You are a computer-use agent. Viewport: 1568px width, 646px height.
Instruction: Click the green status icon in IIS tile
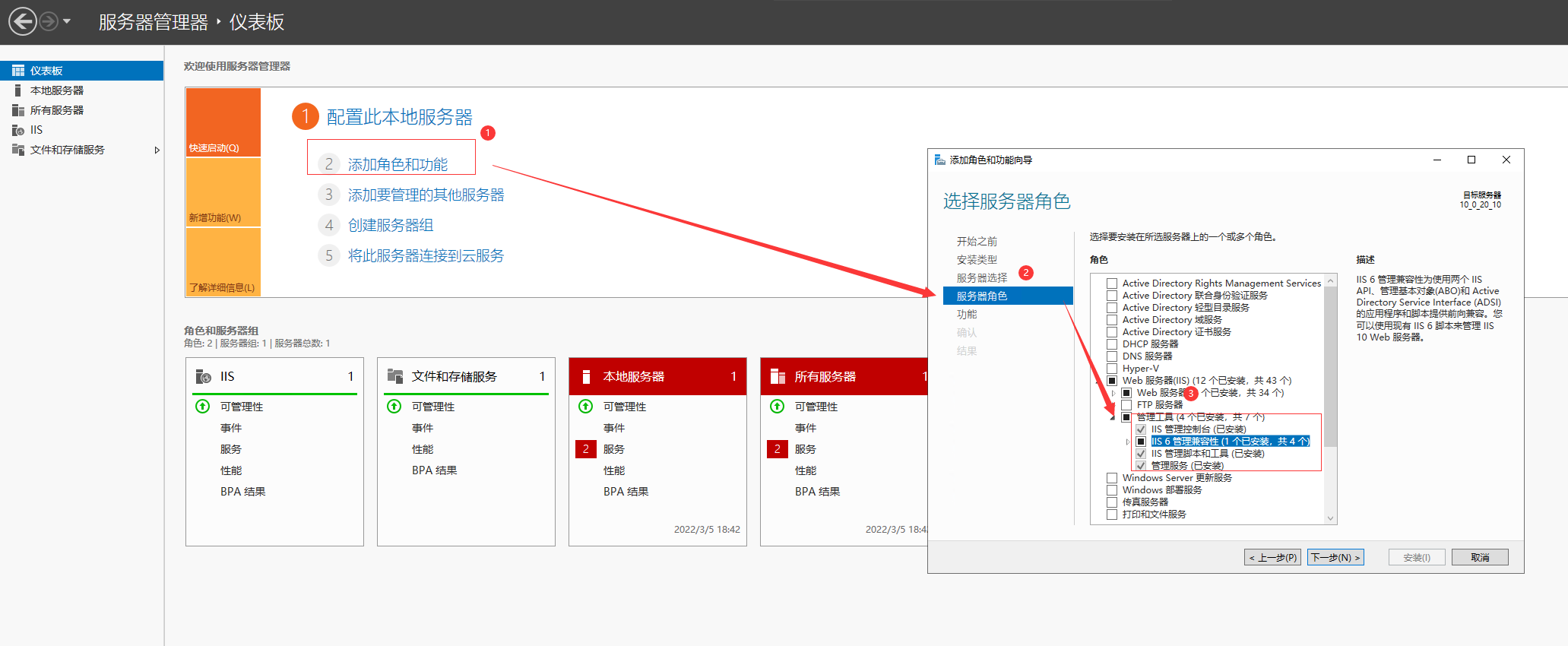(203, 407)
